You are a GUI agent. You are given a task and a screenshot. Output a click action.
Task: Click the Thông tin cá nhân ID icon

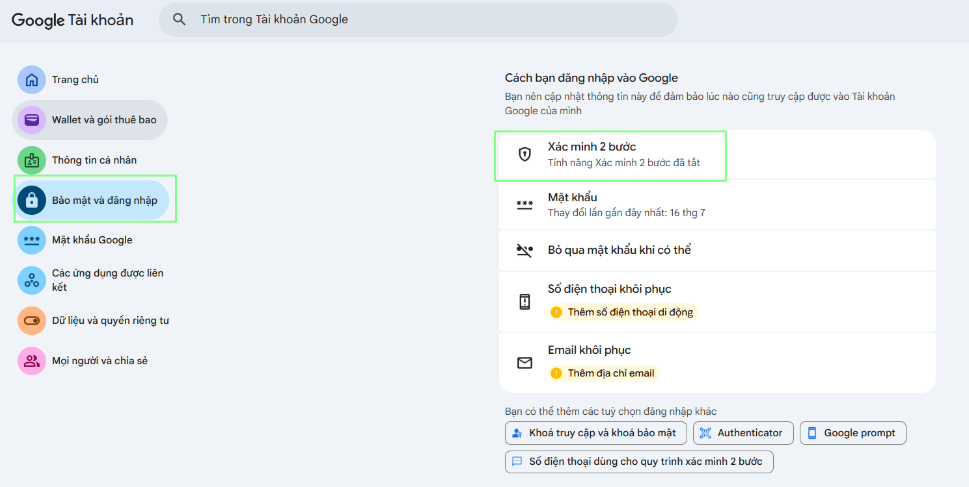32,160
